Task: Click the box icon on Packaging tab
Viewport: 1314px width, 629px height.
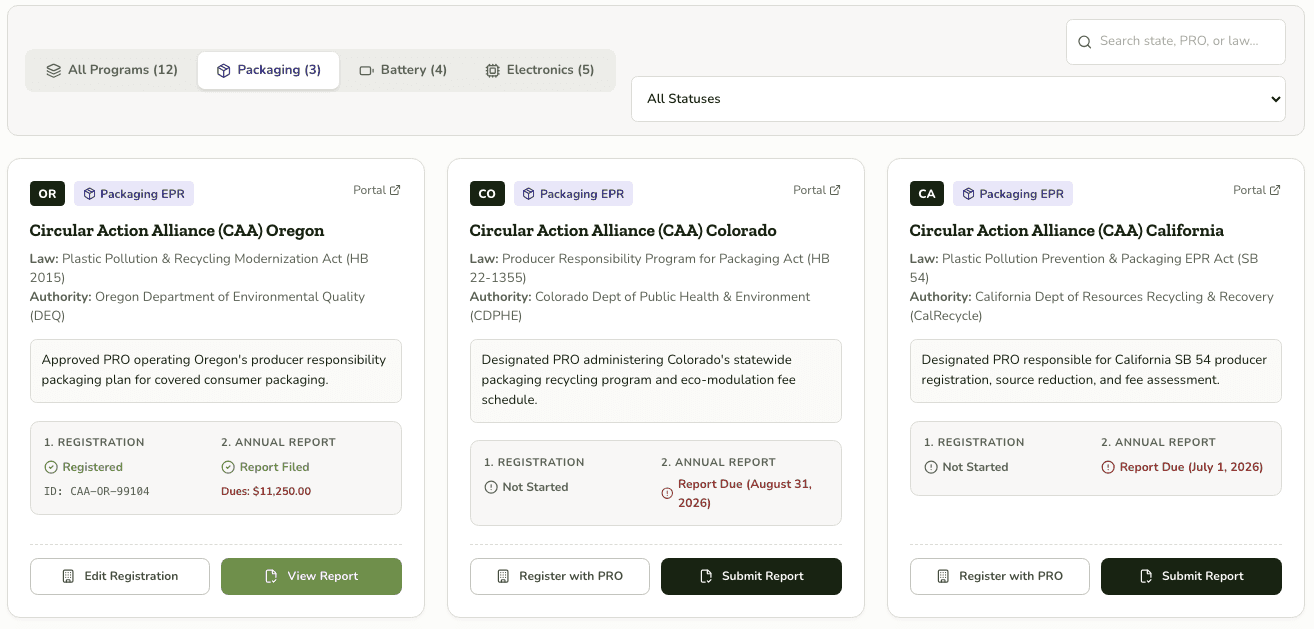Action: [x=224, y=71]
